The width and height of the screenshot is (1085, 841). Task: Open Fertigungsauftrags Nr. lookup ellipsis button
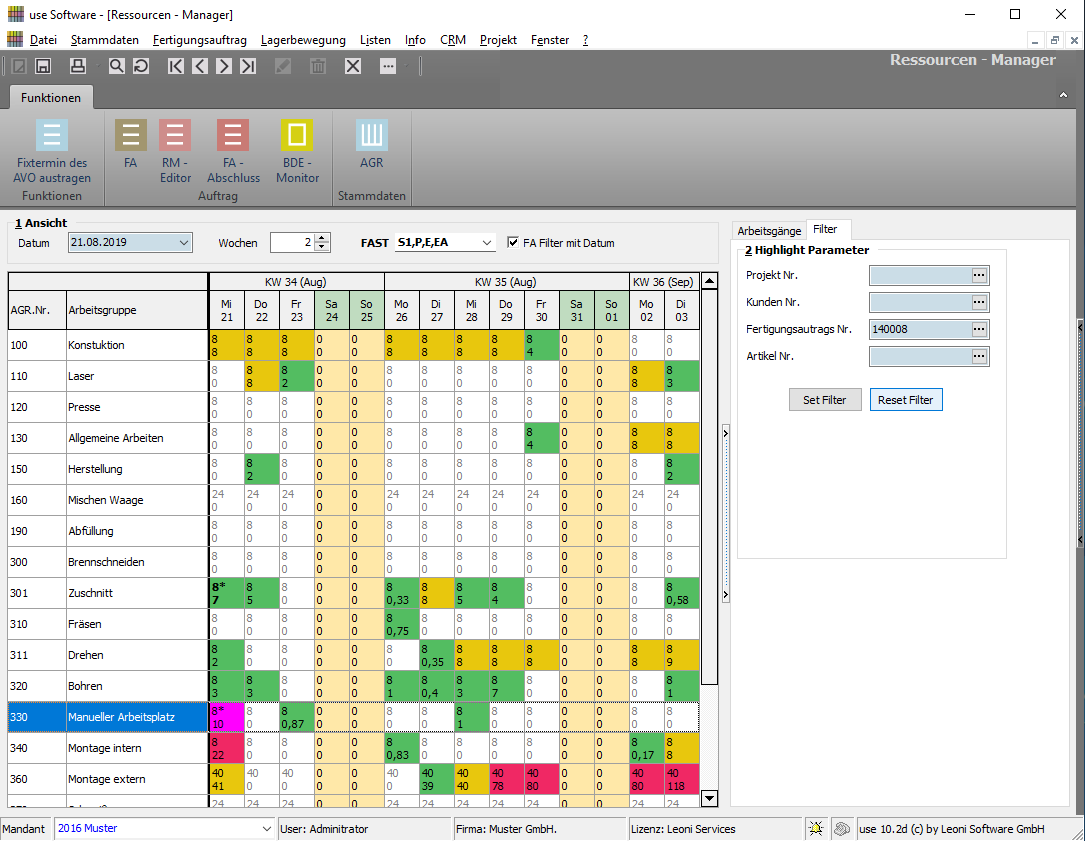pos(978,329)
